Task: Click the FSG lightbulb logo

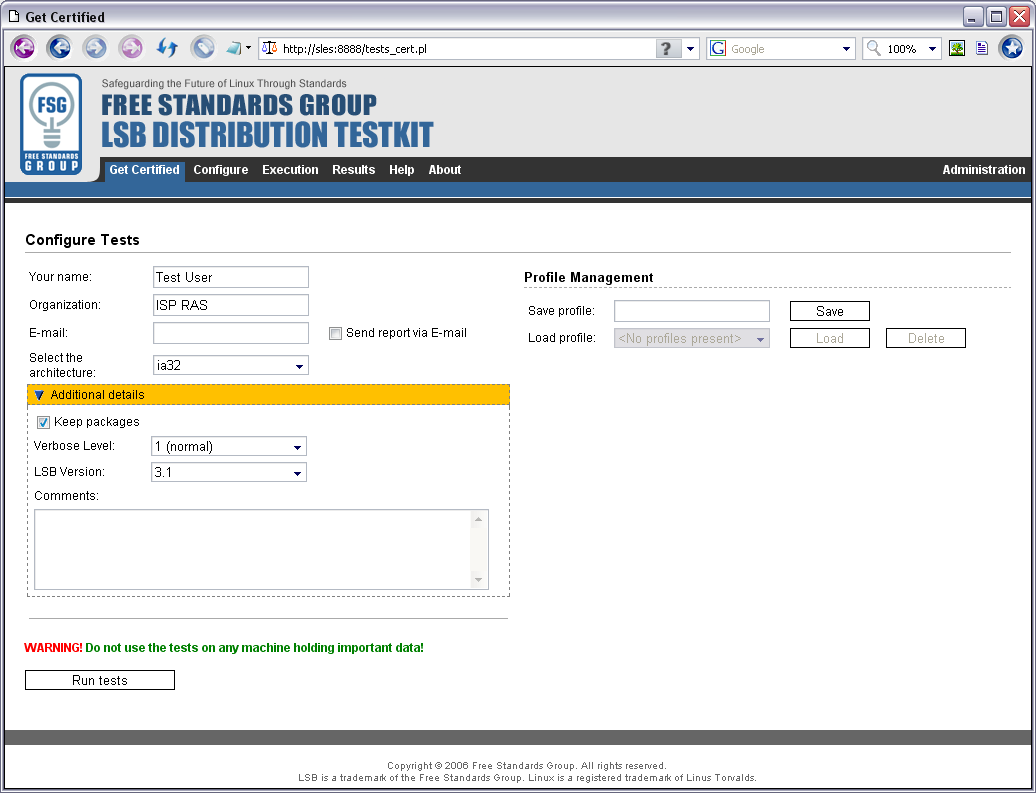Action: pyautogui.click(x=52, y=124)
